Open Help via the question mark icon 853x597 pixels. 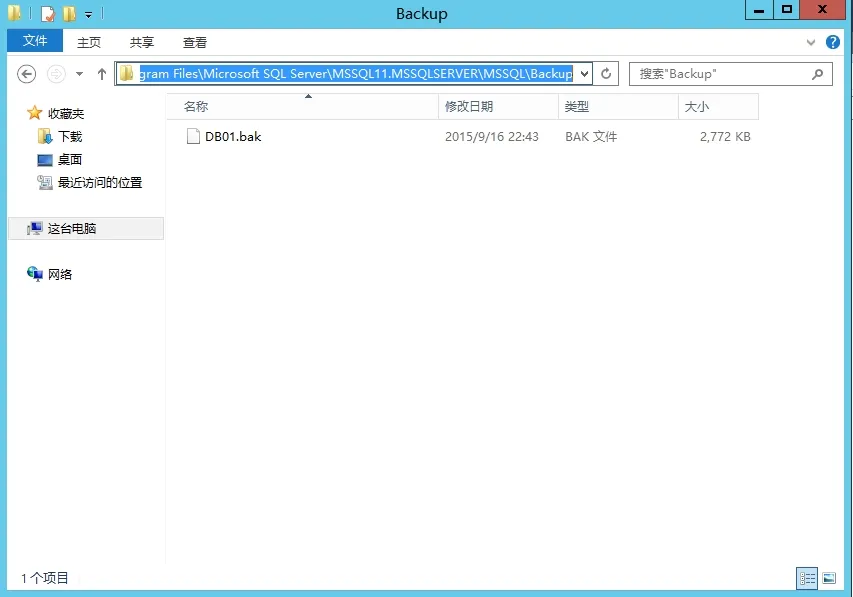pos(832,42)
